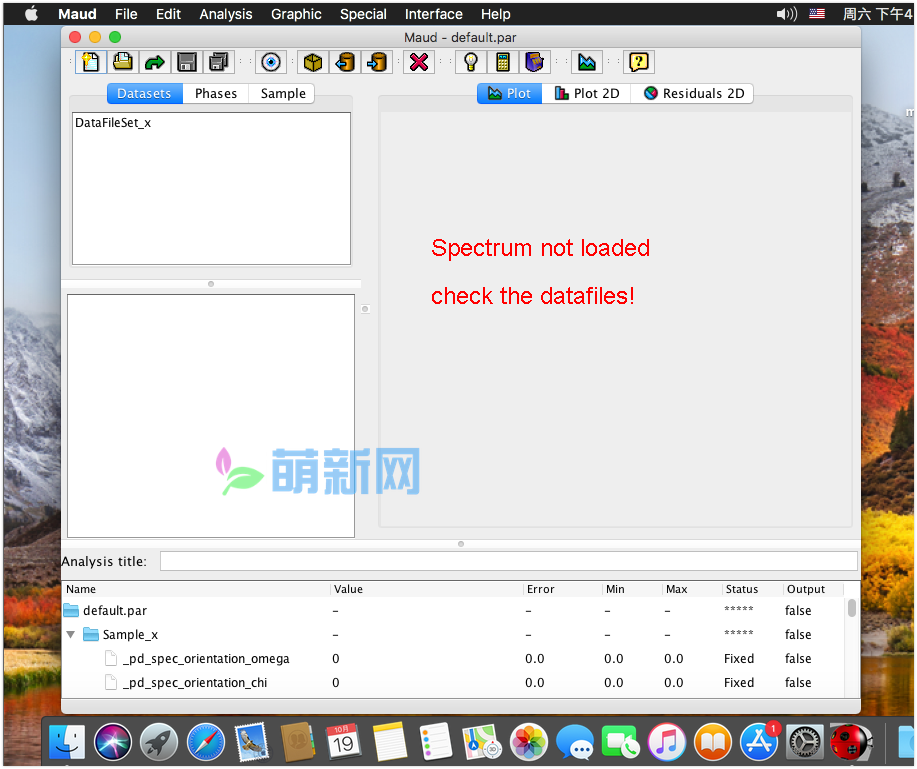Open the Interface menu
Screen dimensions: 917x769
(x=433, y=14)
